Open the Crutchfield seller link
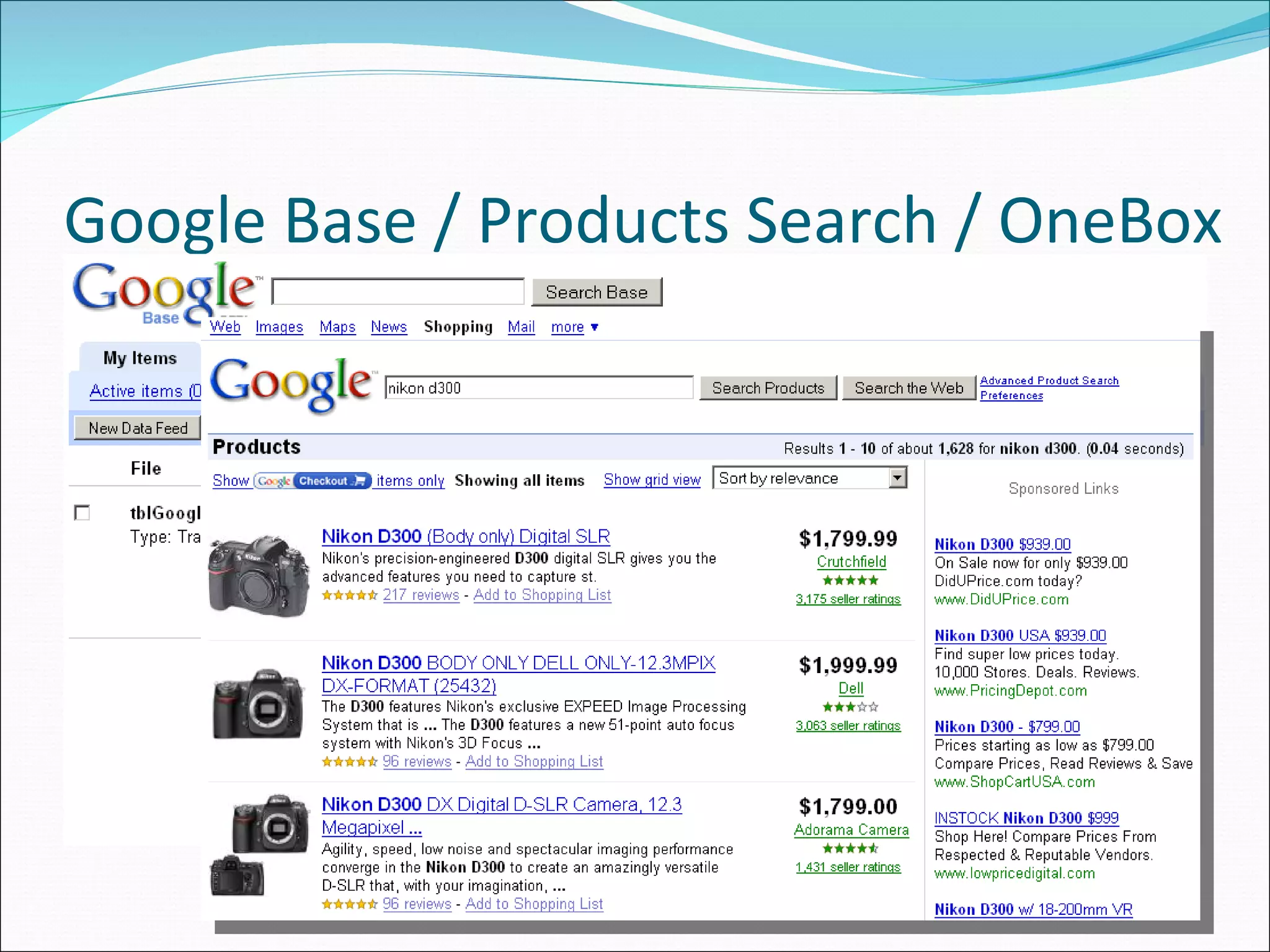This screenshot has width=1270, height=952. pyautogui.click(x=851, y=562)
